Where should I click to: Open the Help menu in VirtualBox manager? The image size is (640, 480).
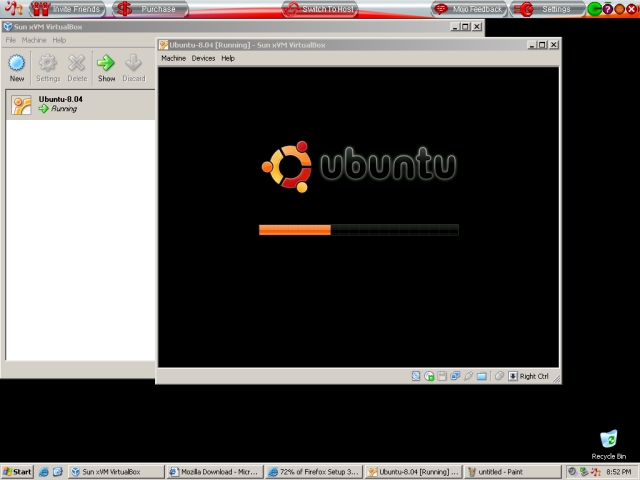pyautogui.click(x=59, y=40)
